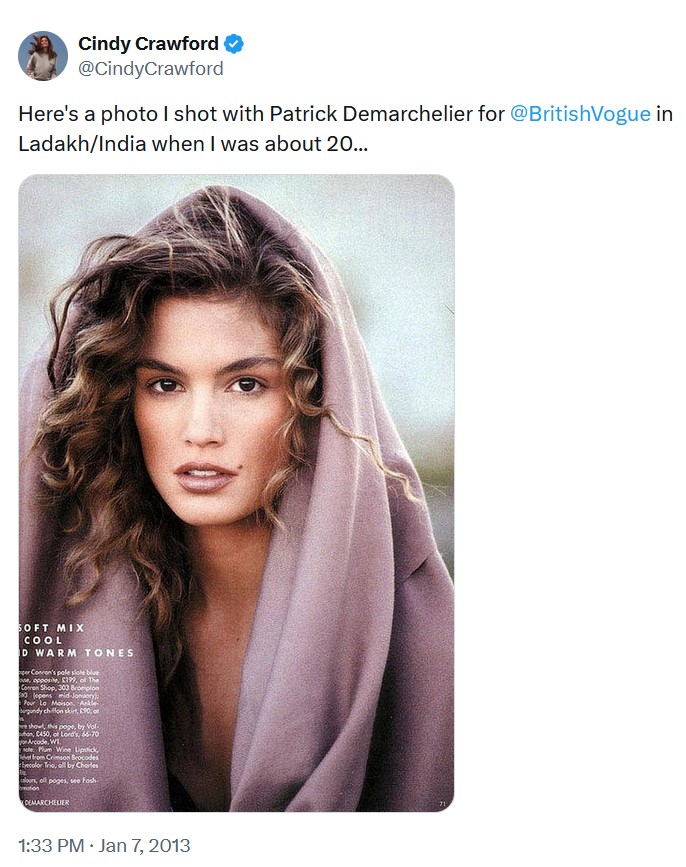Click the tweet's opening words Here's a photo
686x867 pixels.
point(88,114)
